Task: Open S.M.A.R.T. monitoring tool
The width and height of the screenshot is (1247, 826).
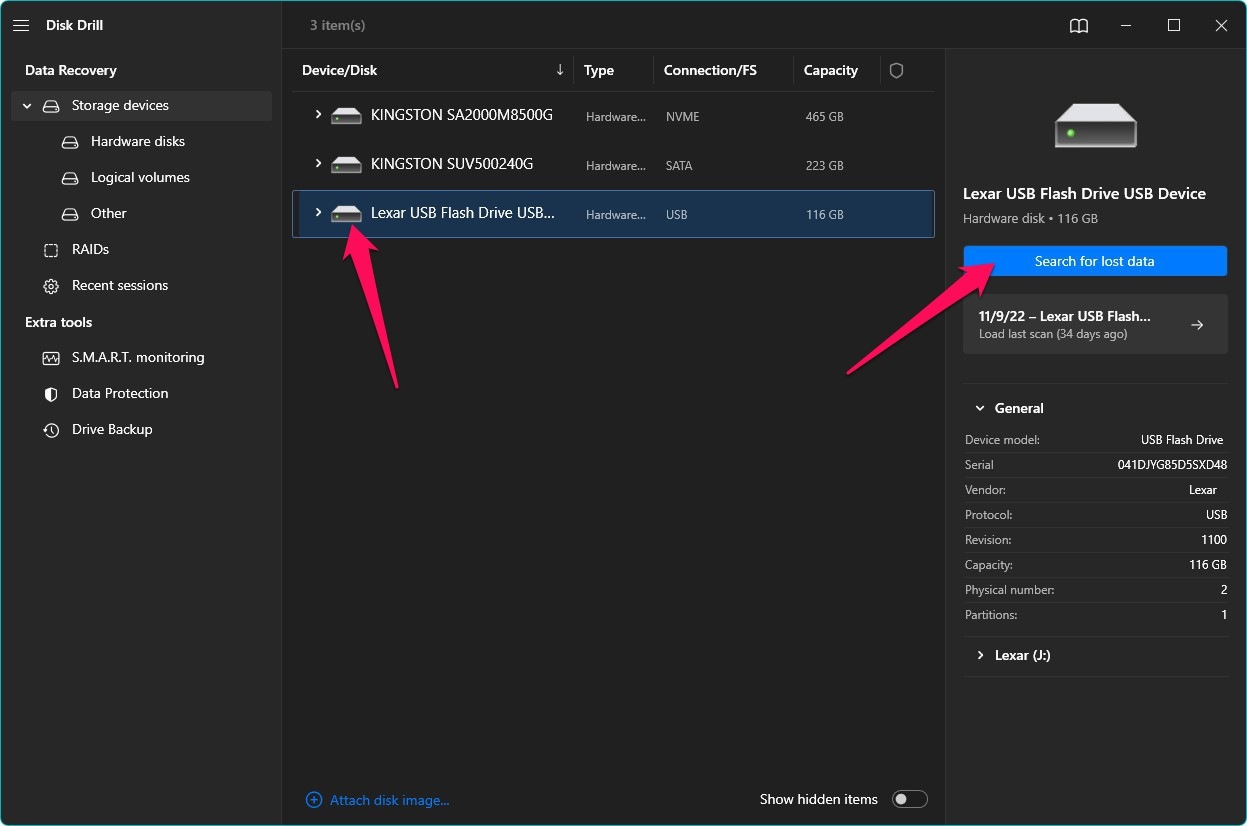Action: click(x=138, y=358)
